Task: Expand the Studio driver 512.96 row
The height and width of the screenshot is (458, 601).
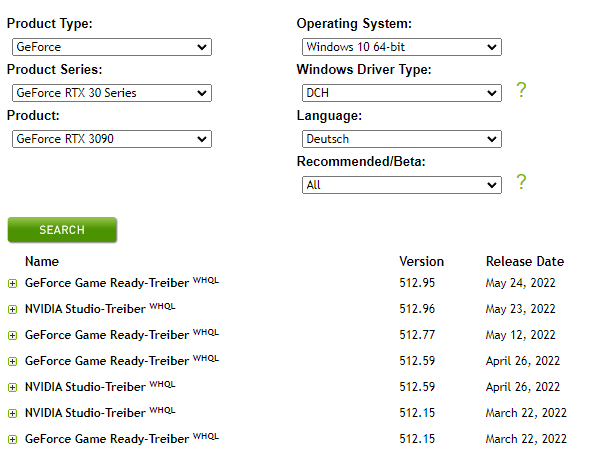Action: click(x=13, y=310)
